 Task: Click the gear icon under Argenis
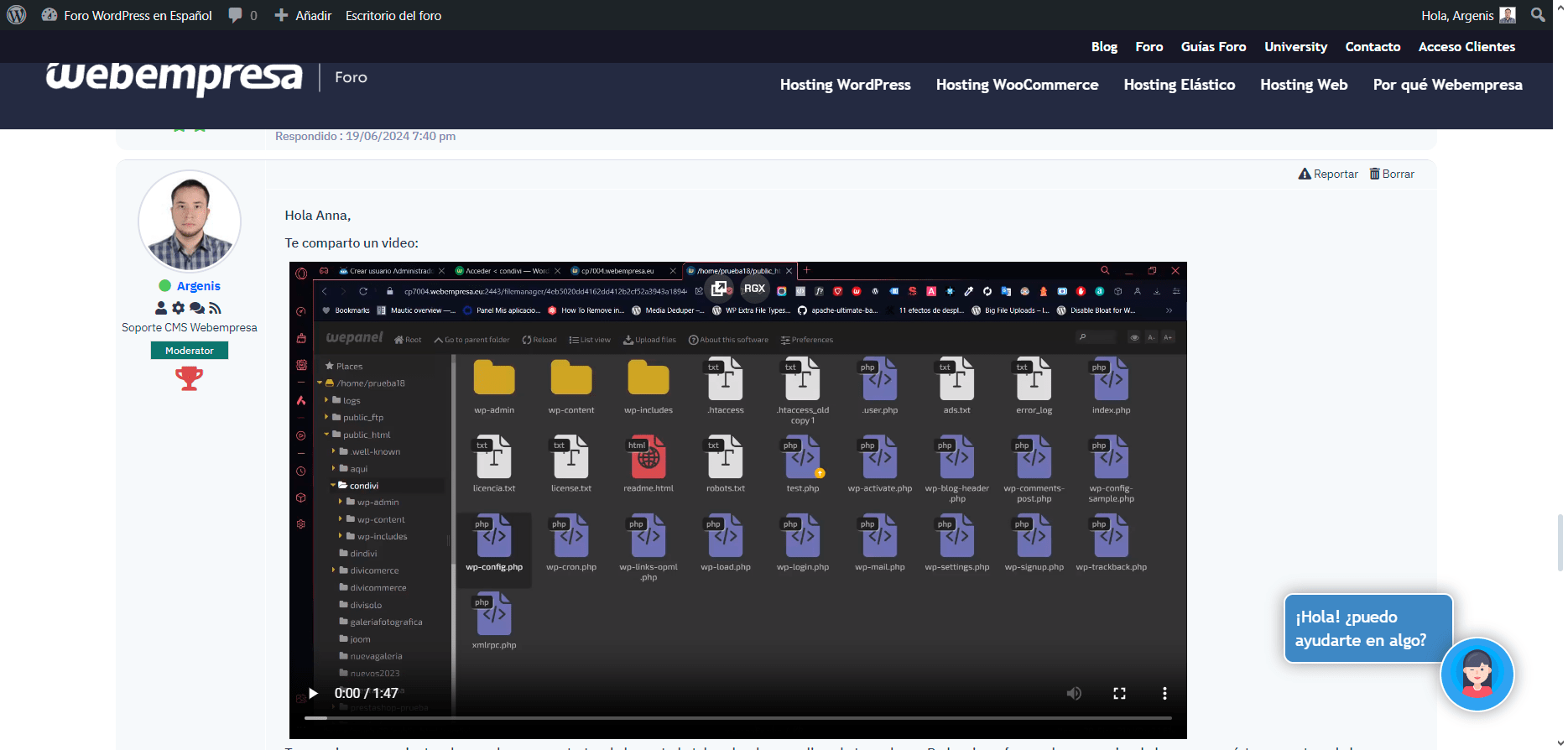point(178,309)
